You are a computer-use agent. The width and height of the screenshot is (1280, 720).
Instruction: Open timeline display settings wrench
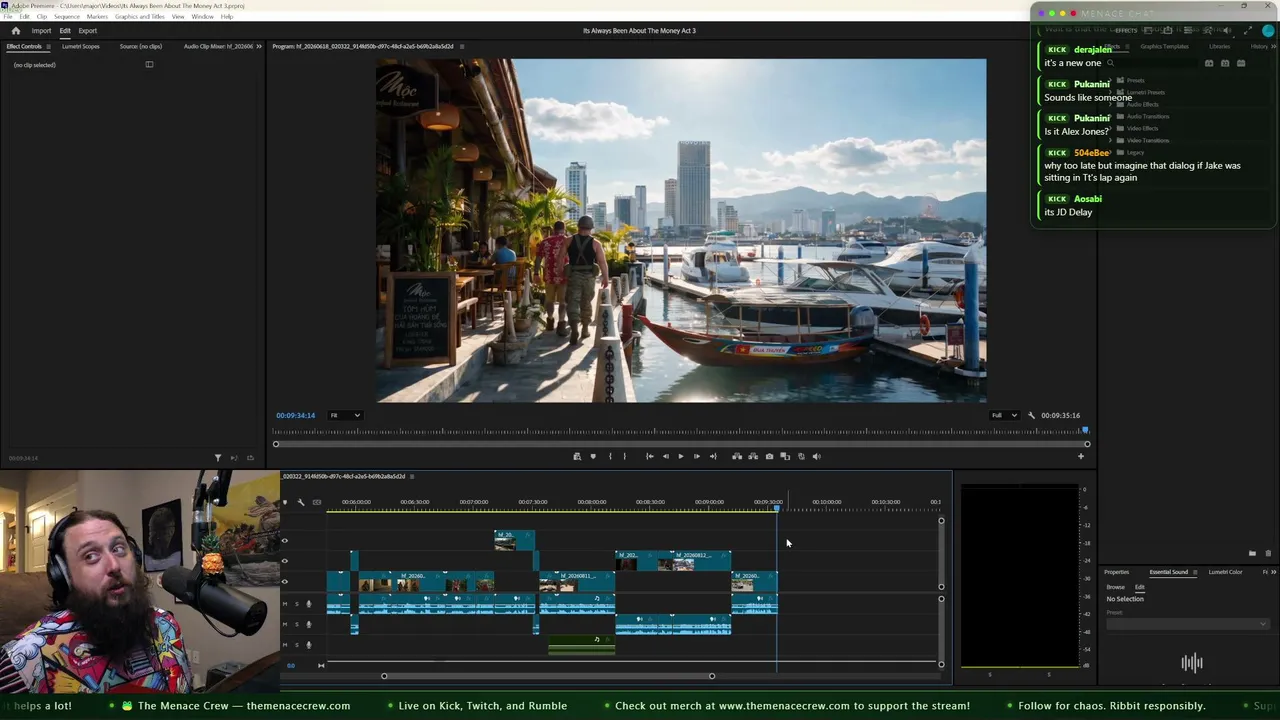(300, 502)
